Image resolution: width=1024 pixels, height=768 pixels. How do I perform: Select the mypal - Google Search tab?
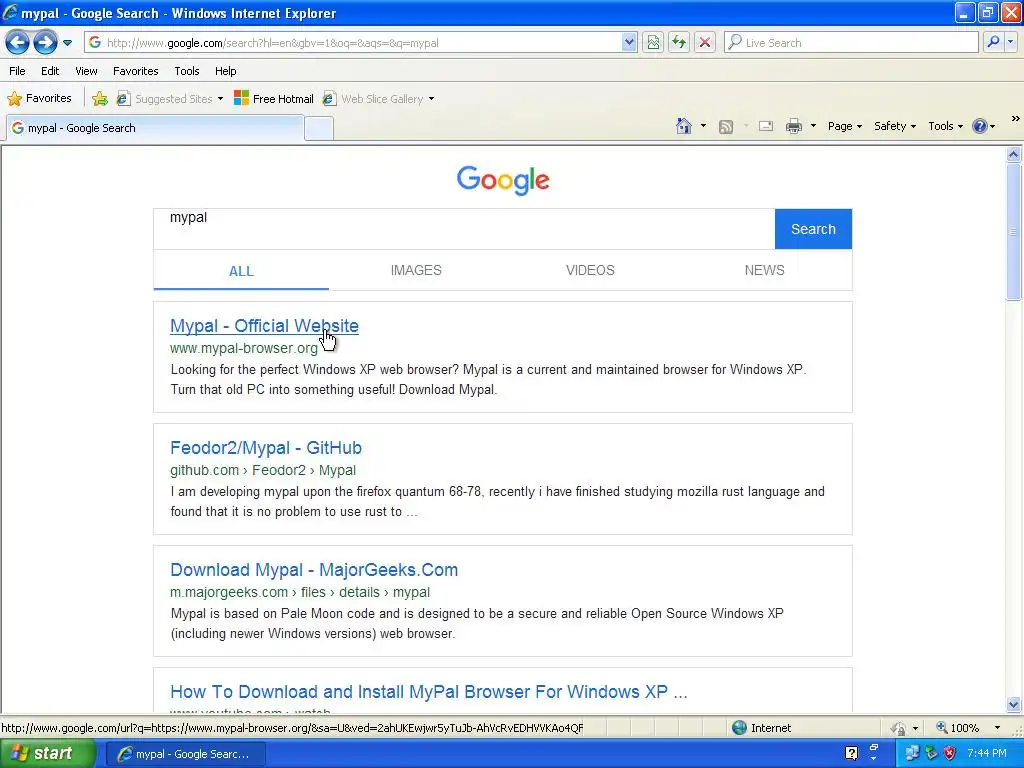pos(155,128)
